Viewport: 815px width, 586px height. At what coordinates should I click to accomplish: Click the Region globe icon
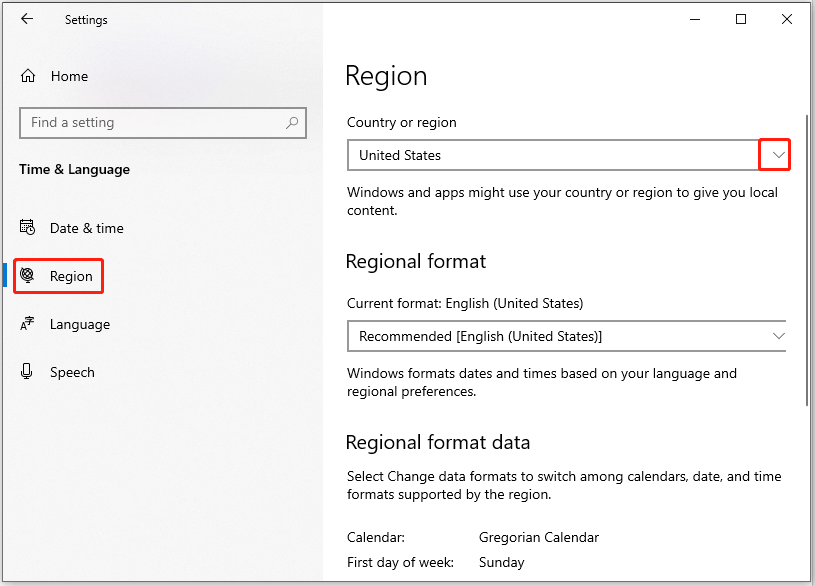(x=28, y=276)
